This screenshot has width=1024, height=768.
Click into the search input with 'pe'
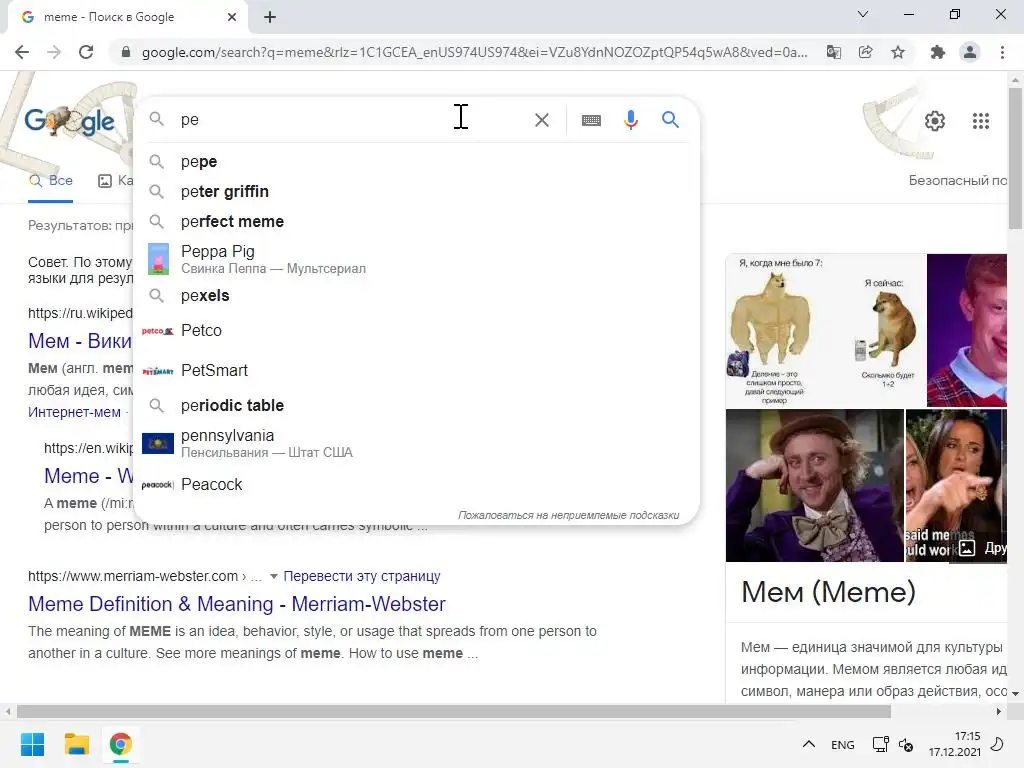coord(353,120)
